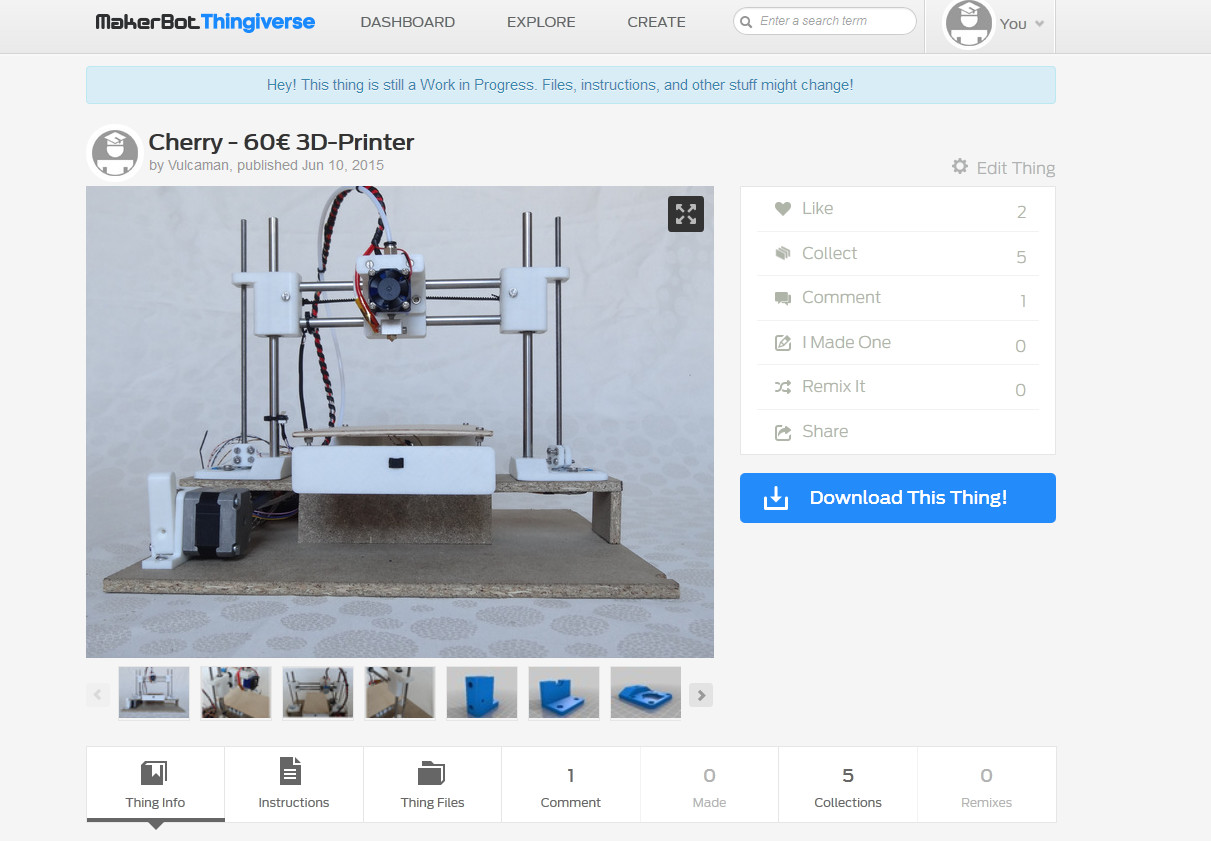
Task: Click the Instructions document icon
Action: [x=290, y=771]
